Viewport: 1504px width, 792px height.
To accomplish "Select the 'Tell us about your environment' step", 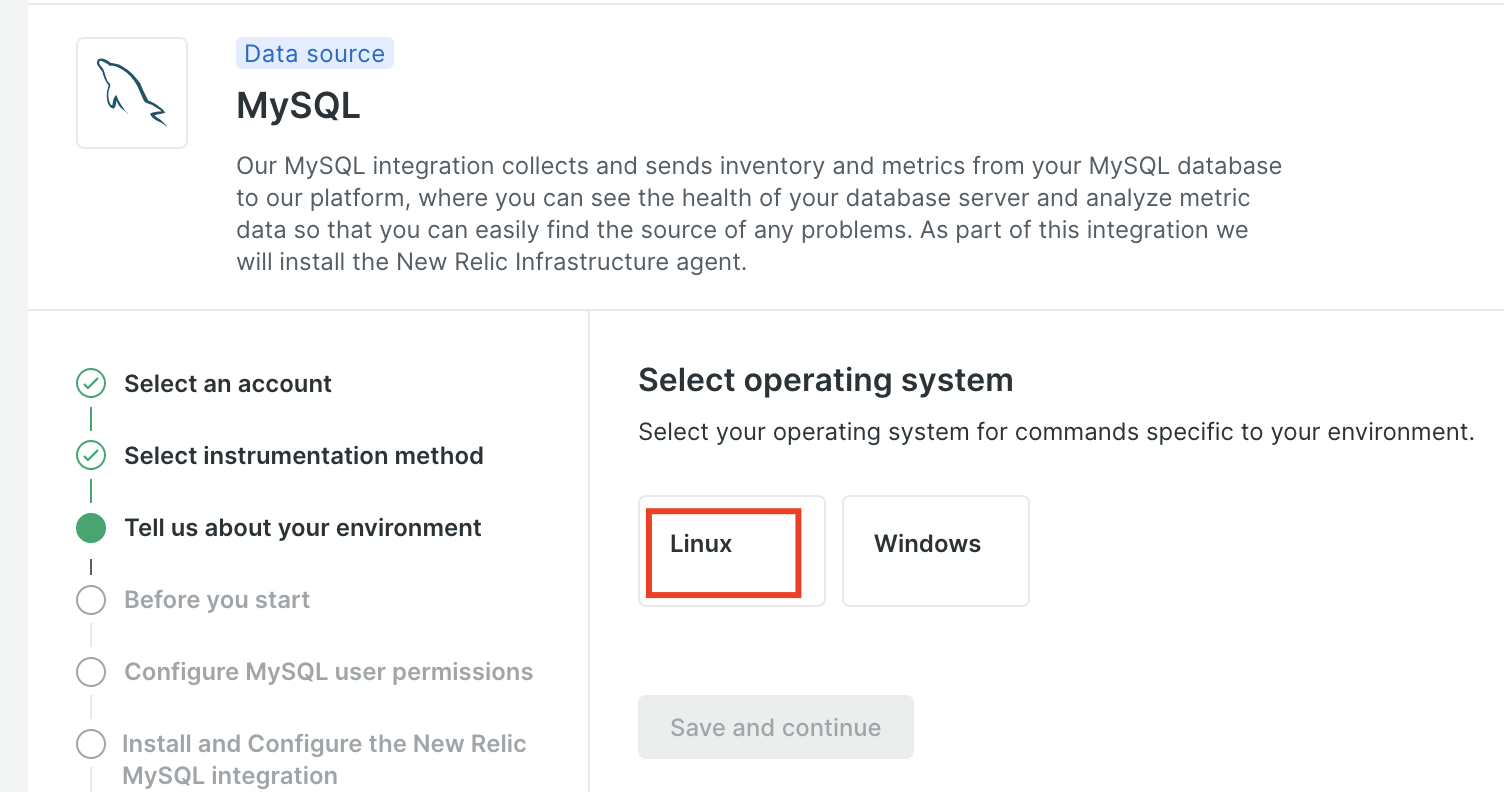I will click(x=303, y=528).
